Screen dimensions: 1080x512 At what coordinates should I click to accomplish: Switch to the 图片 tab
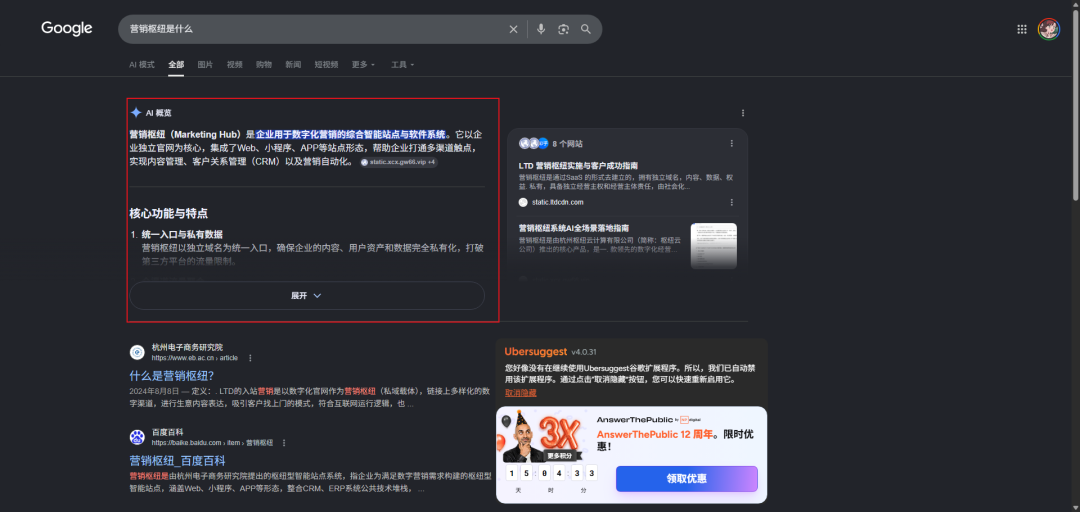coord(205,64)
